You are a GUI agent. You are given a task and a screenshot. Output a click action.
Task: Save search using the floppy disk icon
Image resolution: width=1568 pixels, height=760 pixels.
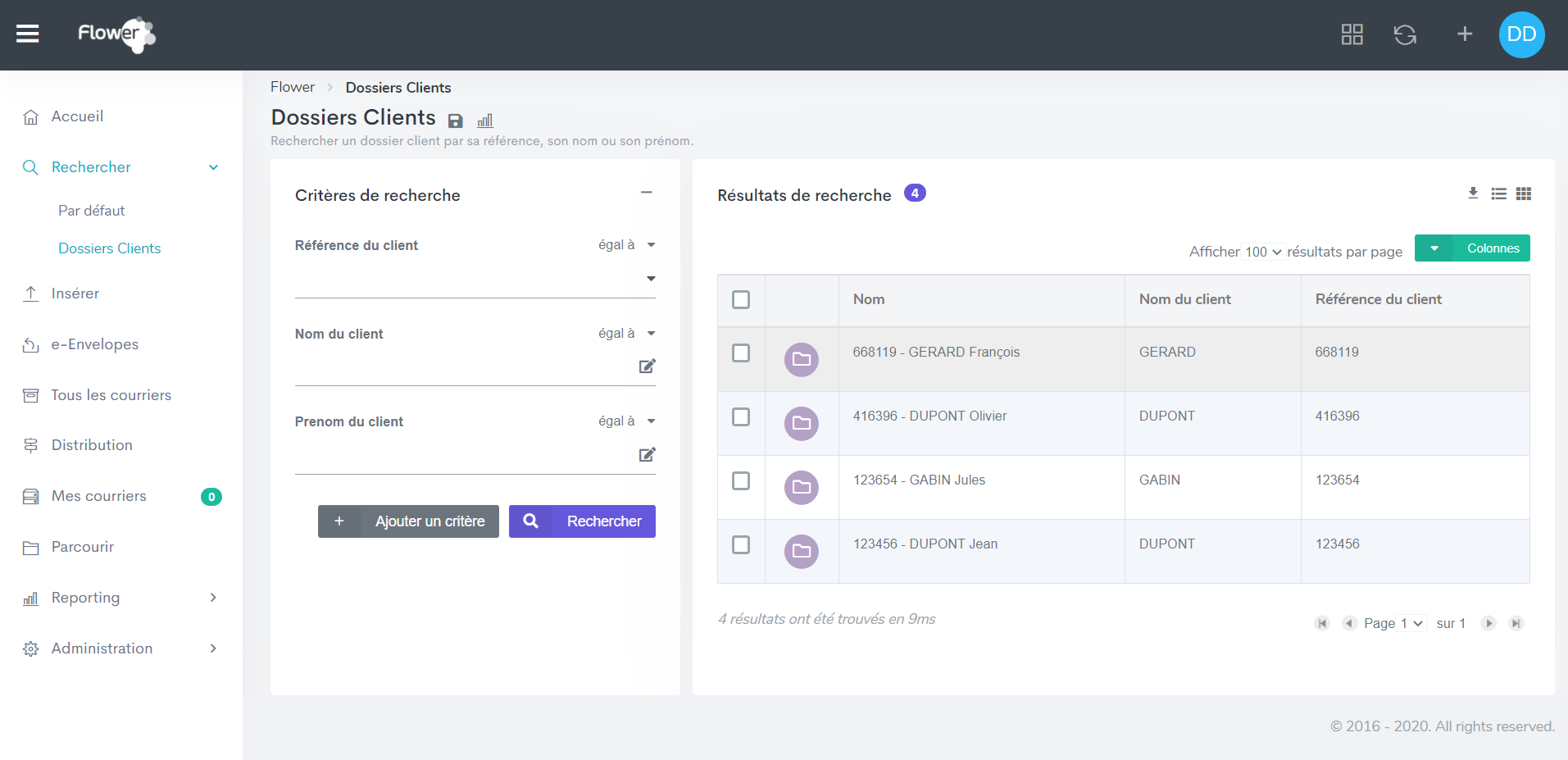tap(456, 121)
